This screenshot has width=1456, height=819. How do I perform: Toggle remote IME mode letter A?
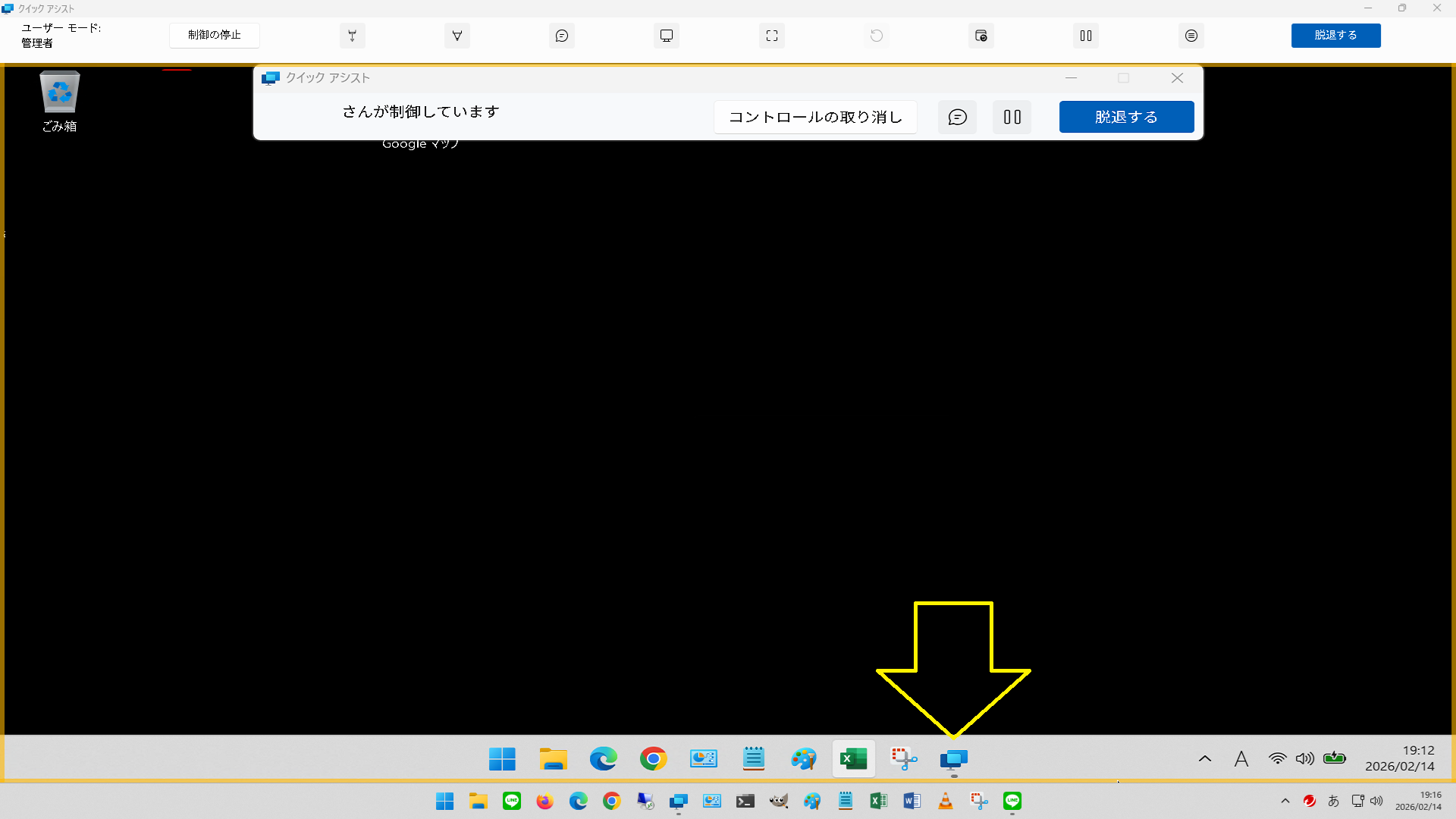1241,758
